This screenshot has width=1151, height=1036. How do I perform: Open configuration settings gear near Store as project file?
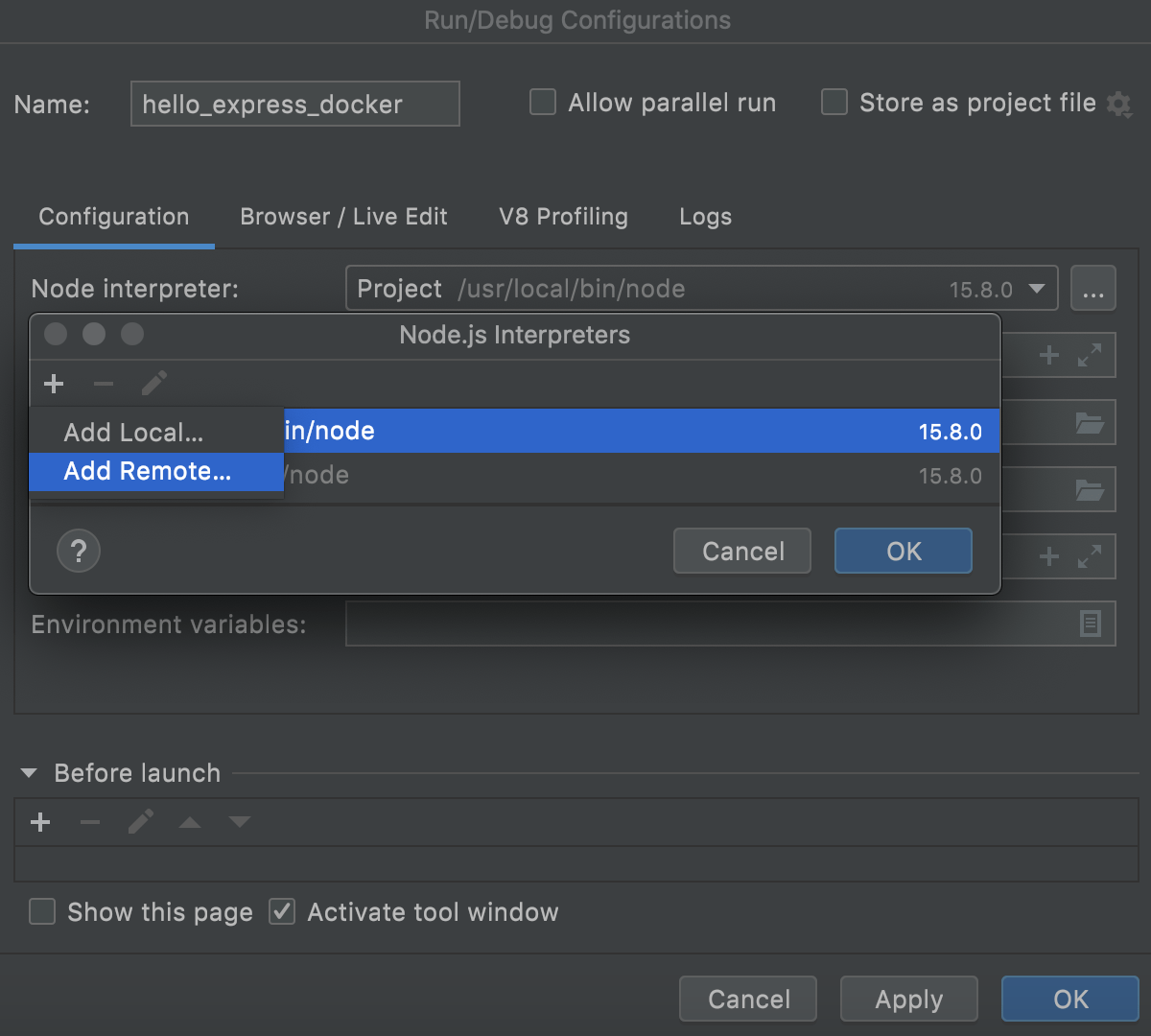pyautogui.click(x=1119, y=106)
